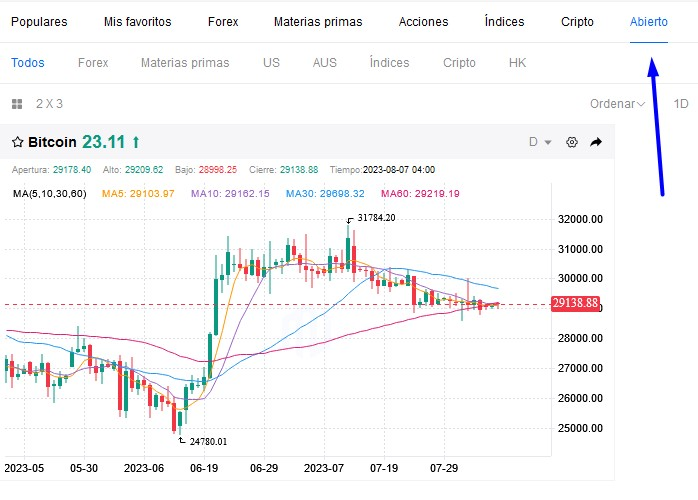Open chart settings gear icon

coord(572,142)
